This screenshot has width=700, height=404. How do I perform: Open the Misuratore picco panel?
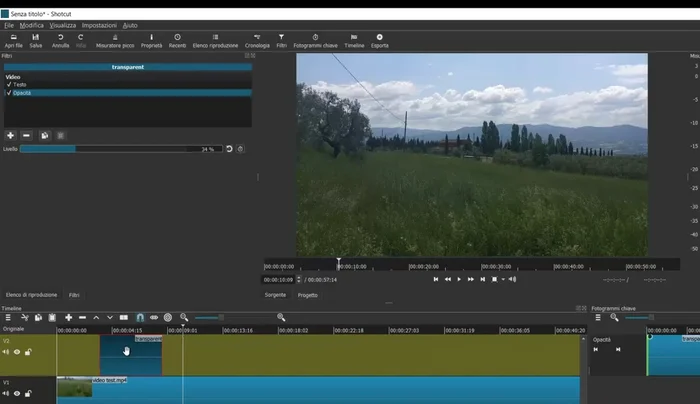(x=115, y=41)
